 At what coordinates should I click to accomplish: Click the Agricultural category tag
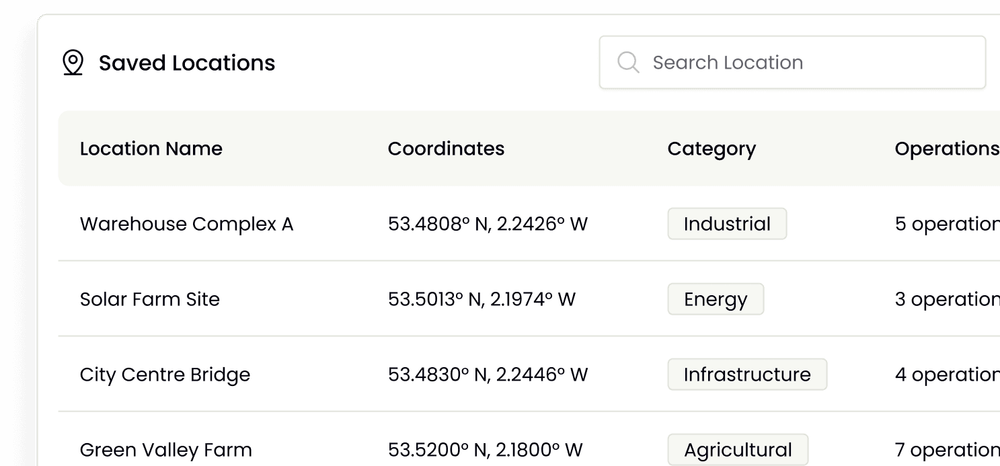[x=737, y=450]
